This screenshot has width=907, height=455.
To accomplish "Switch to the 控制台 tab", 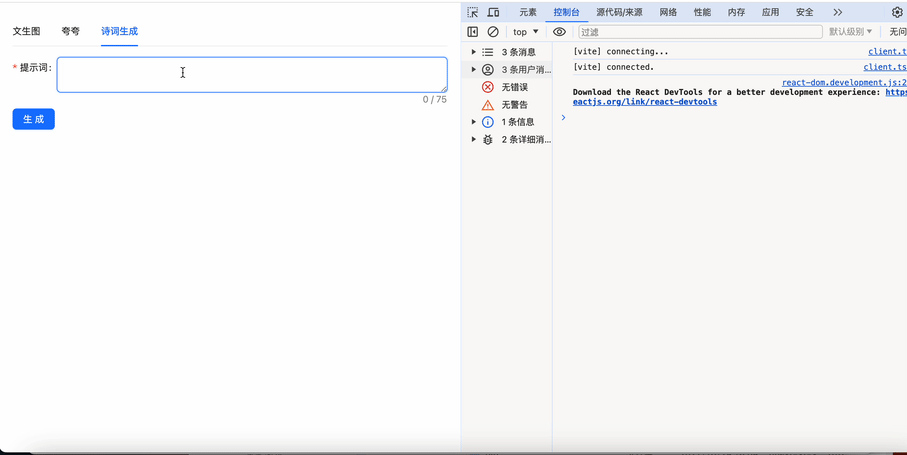I will [x=566, y=12].
